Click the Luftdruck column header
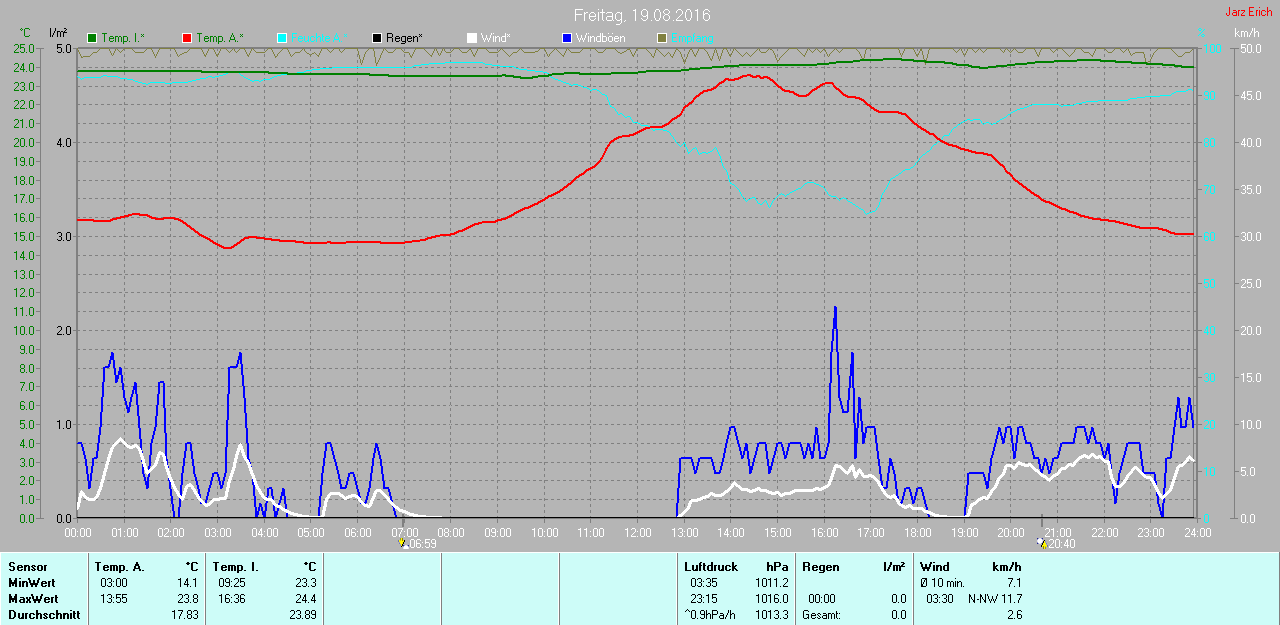Image resolution: width=1280 pixels, height=625 pixels. [711, 567]
